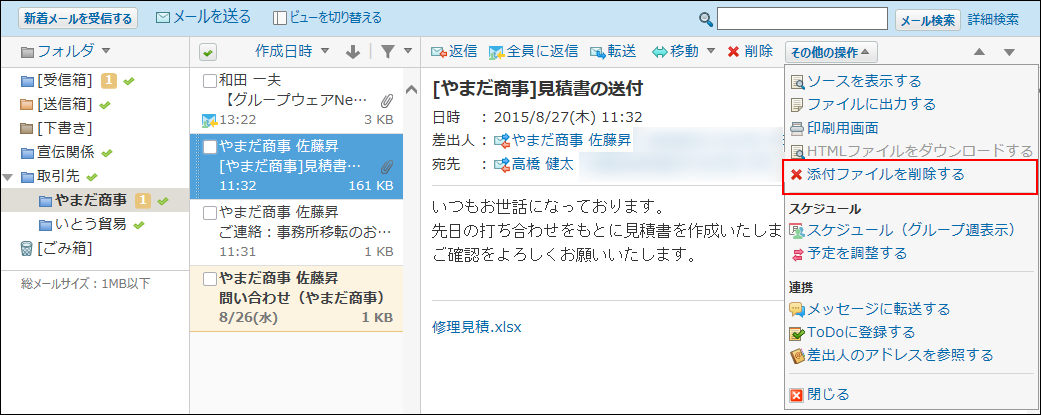Open the いとう貿易 folder
Screen dimensions: 1041x415
(91, 224)
